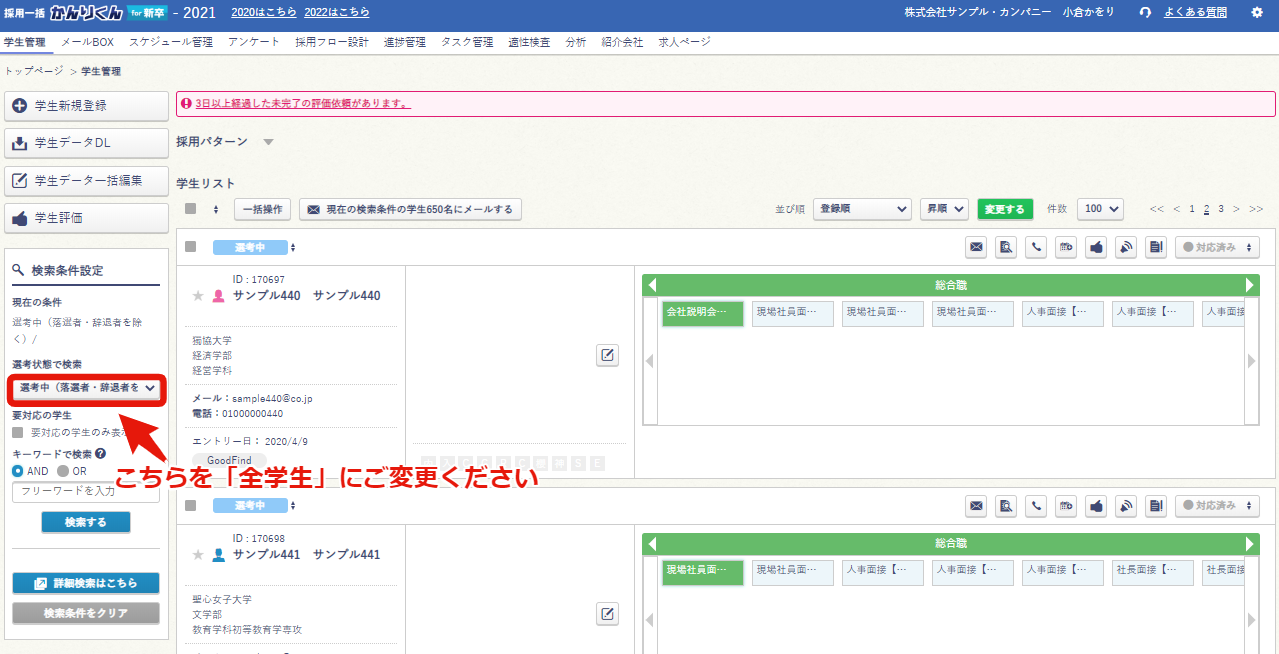Click the 検索する button
The image size is (1279, 654).
click(x=86, y=522)
